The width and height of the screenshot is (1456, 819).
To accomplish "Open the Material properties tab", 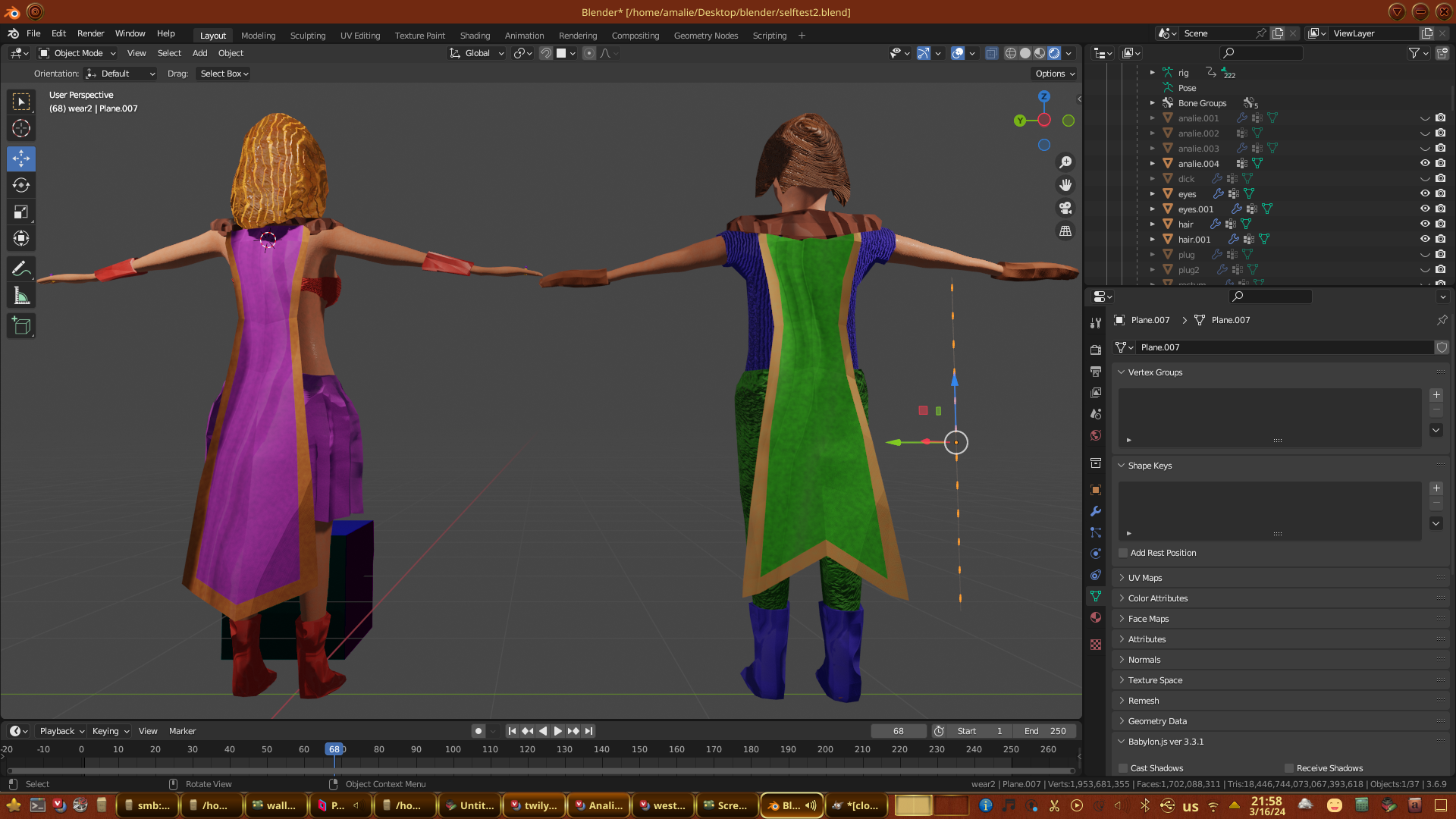I will 1096,617.
